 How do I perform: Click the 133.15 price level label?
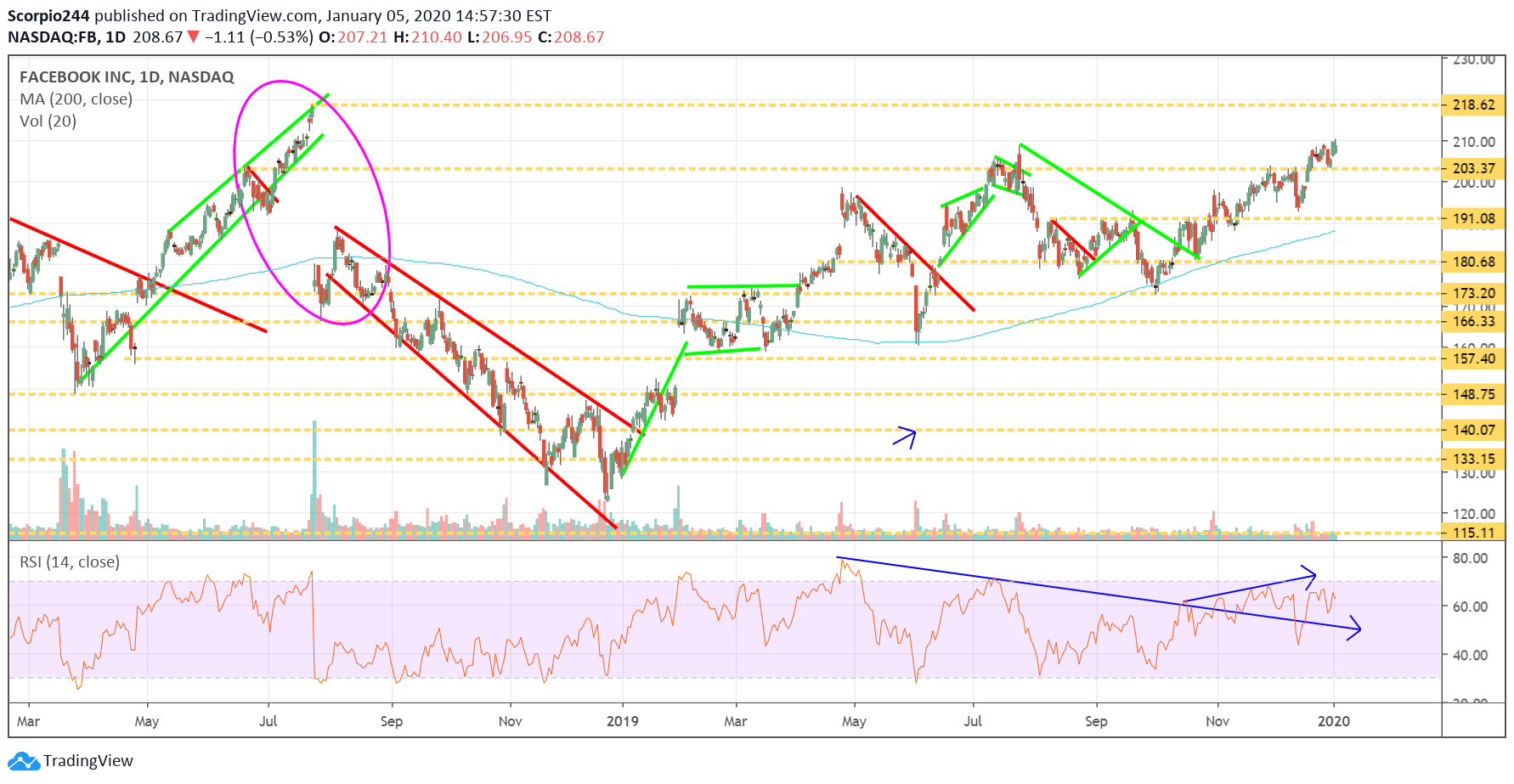(x=1473, y=459)
